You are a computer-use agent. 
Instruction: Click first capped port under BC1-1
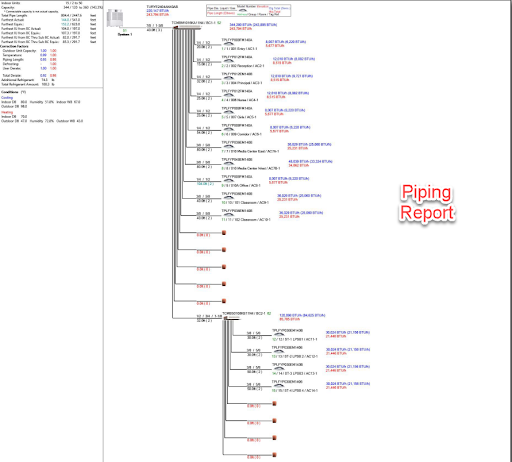tap(224, 233)
